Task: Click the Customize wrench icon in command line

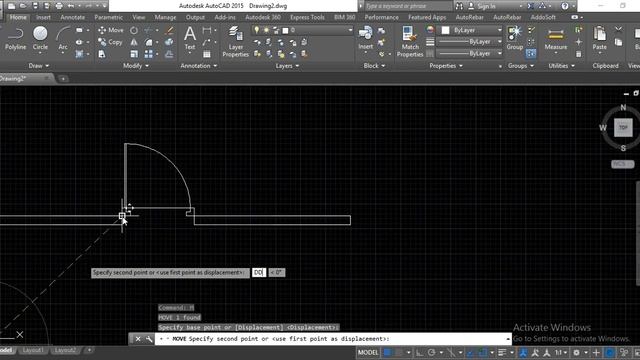Action: coord(149,339)
